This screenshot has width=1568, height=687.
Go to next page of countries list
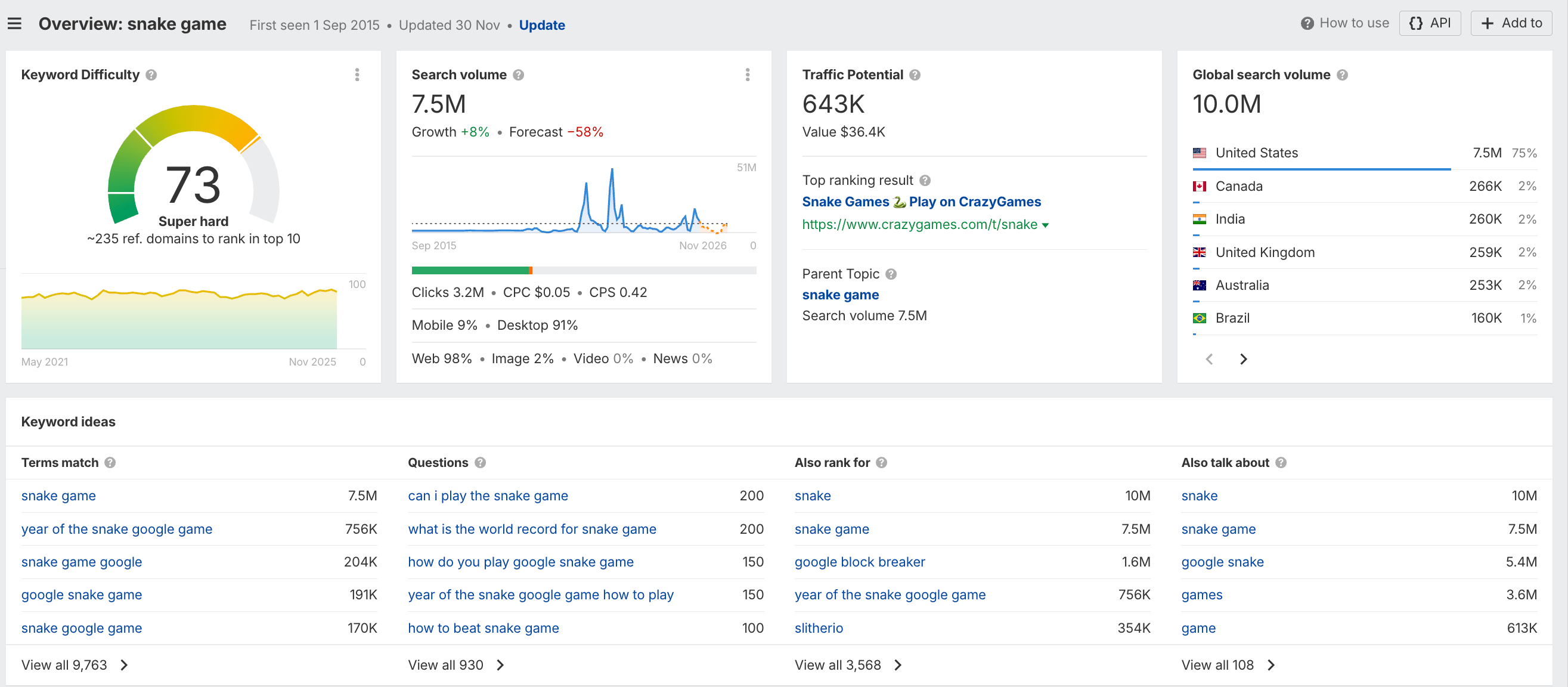point(1243,360)
